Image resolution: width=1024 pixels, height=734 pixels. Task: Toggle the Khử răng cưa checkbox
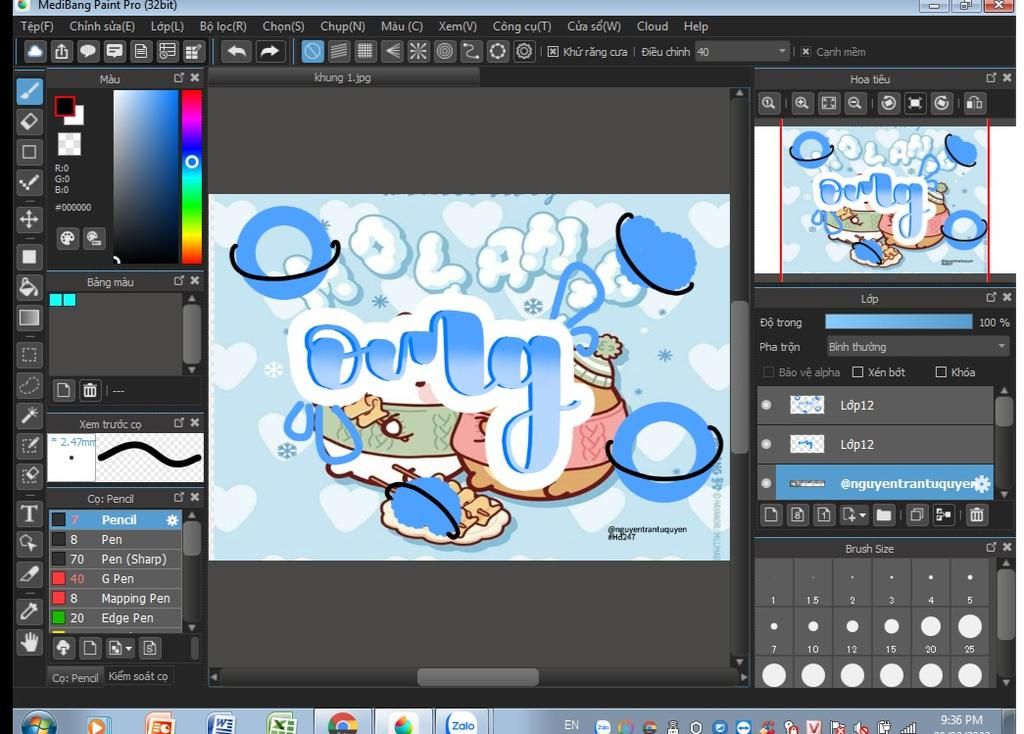pyautogui.click(x=553, y=52)
